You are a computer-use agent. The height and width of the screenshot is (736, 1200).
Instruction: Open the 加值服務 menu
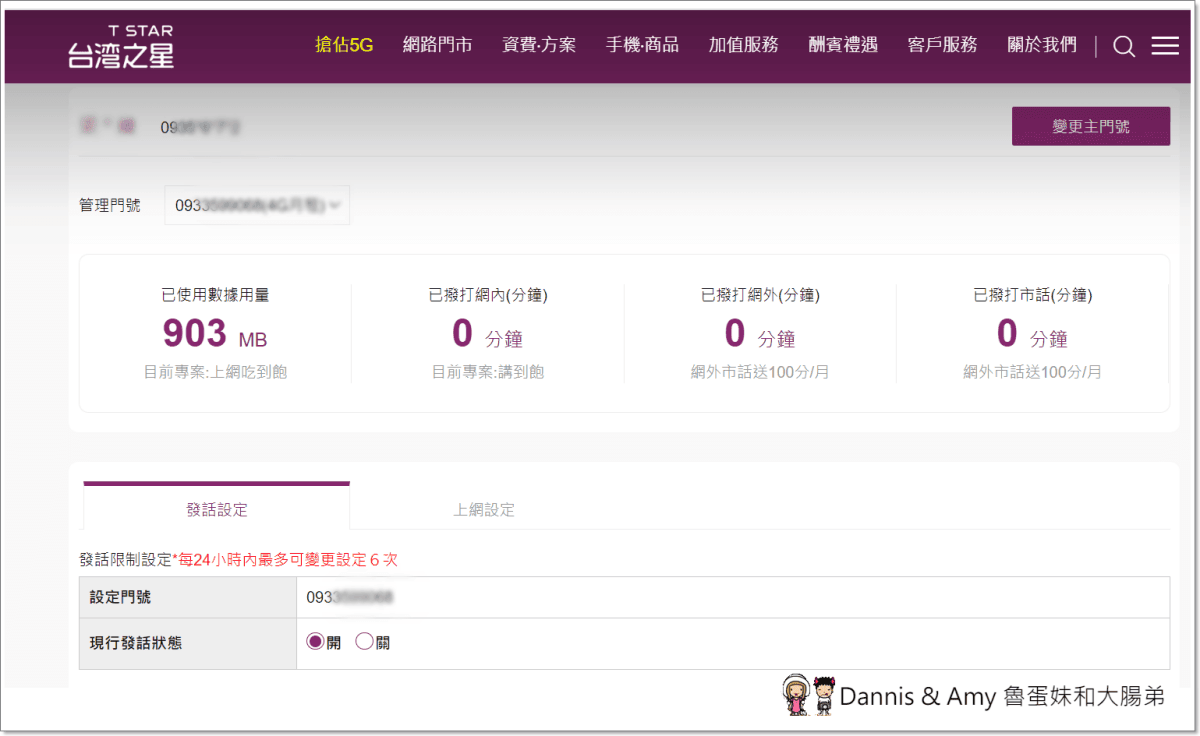point(744,45)
